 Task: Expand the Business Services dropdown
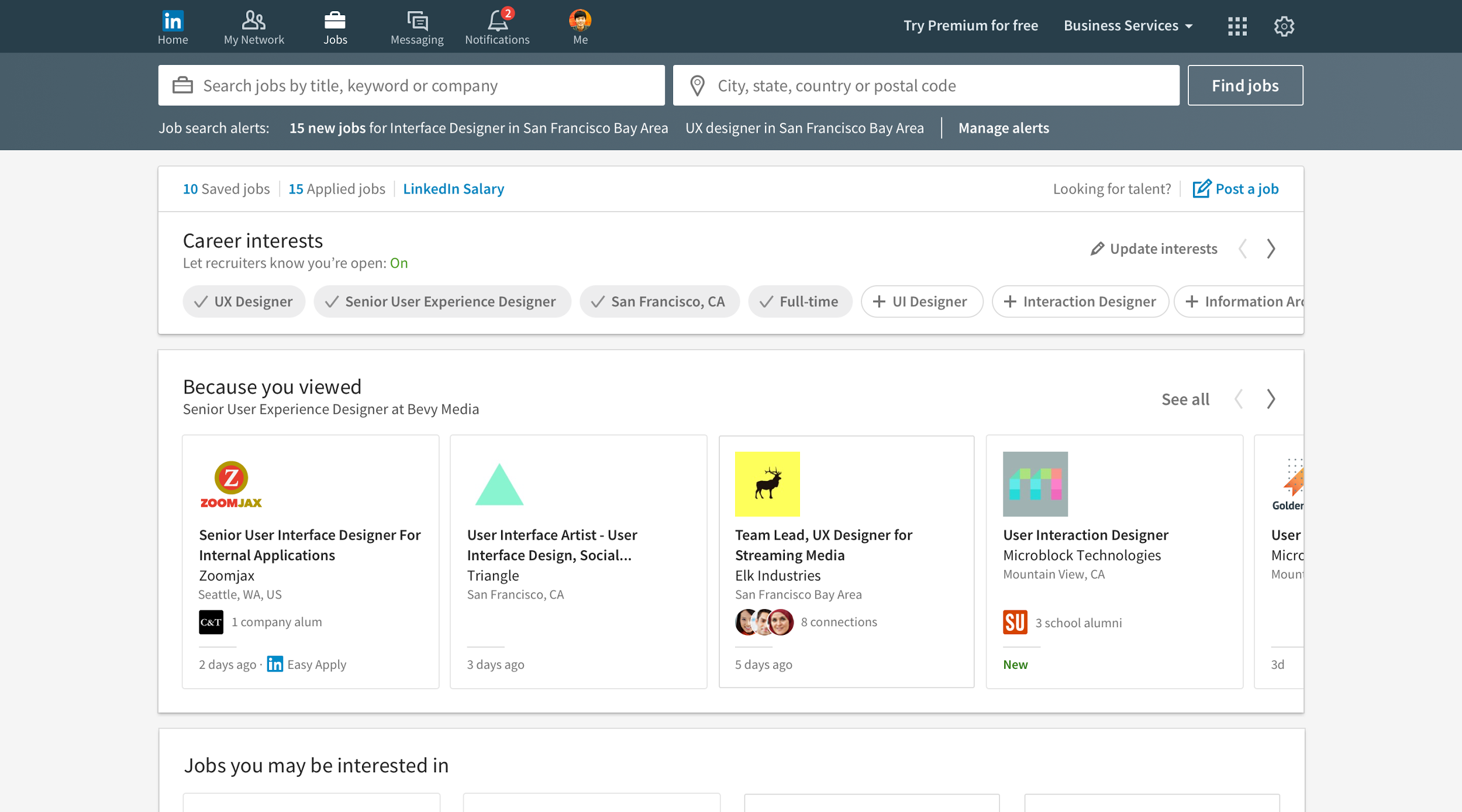pos(1127,26)
